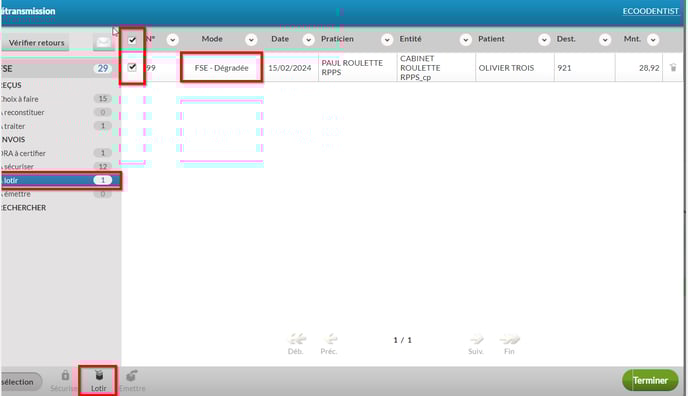Select 'à lotir' sidebar item
The image size is (688, 396).
pos(60,180)
